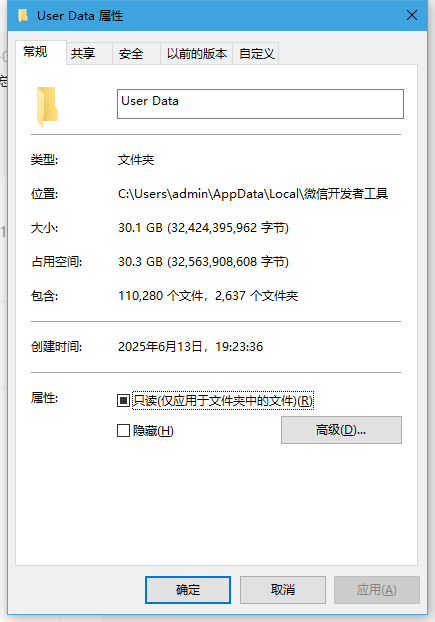
Task: Click the 占用空间 30.3 GB value
Action: point(203,262)
